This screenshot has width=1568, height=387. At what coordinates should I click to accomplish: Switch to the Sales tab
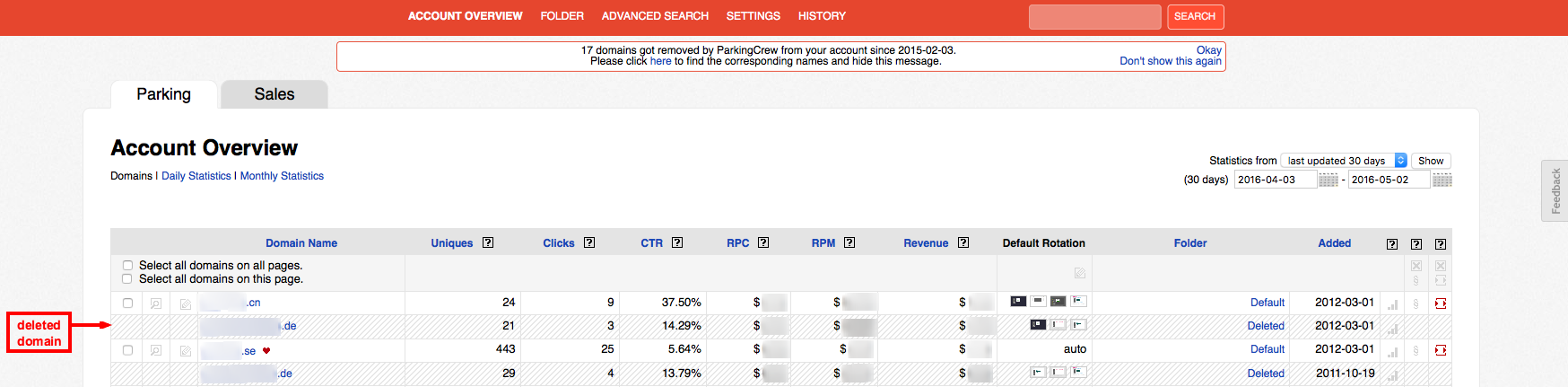point(274,94)
